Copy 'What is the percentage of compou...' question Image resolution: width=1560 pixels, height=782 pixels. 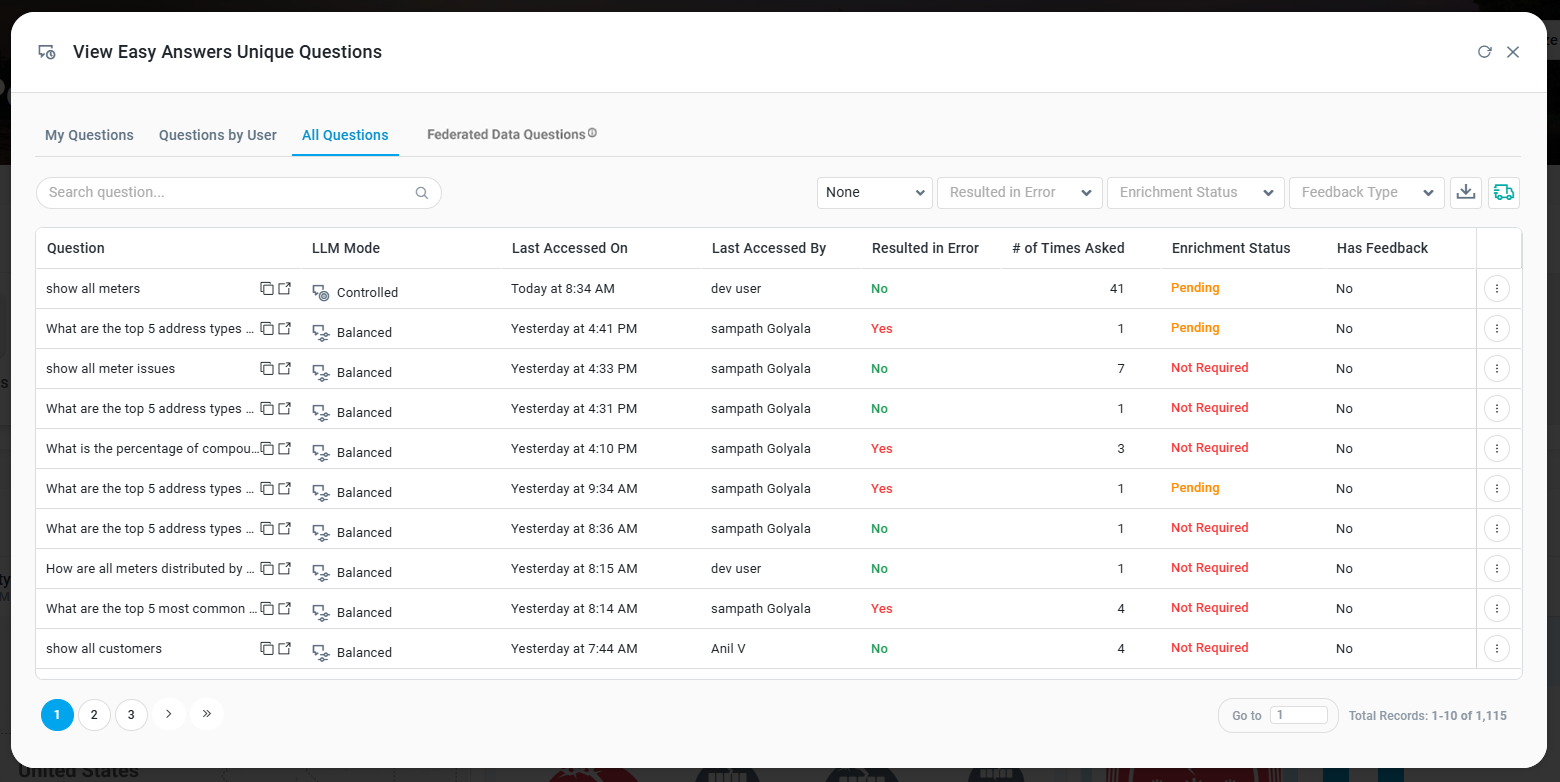point(267,448)
